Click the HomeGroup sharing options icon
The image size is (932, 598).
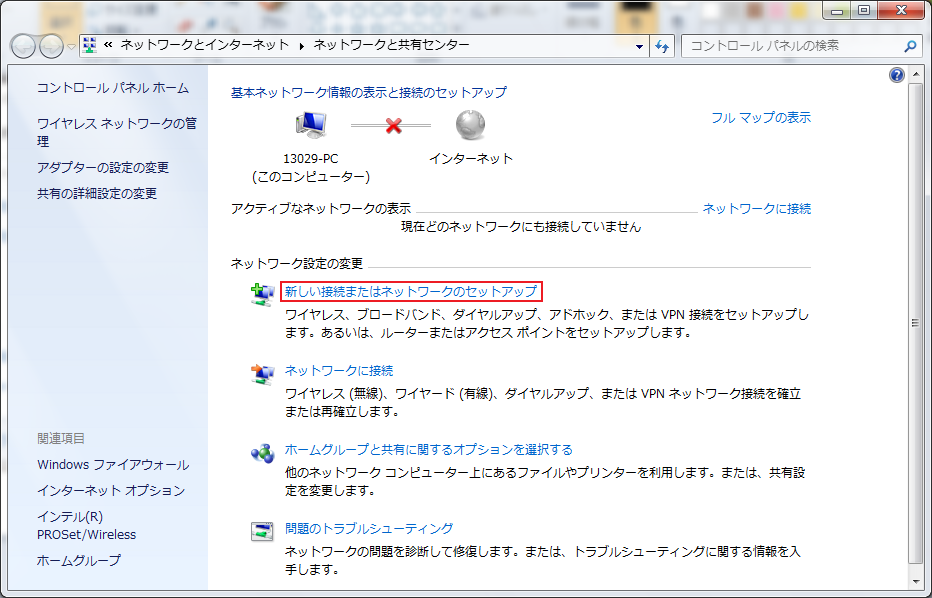(x=262, y=452)
